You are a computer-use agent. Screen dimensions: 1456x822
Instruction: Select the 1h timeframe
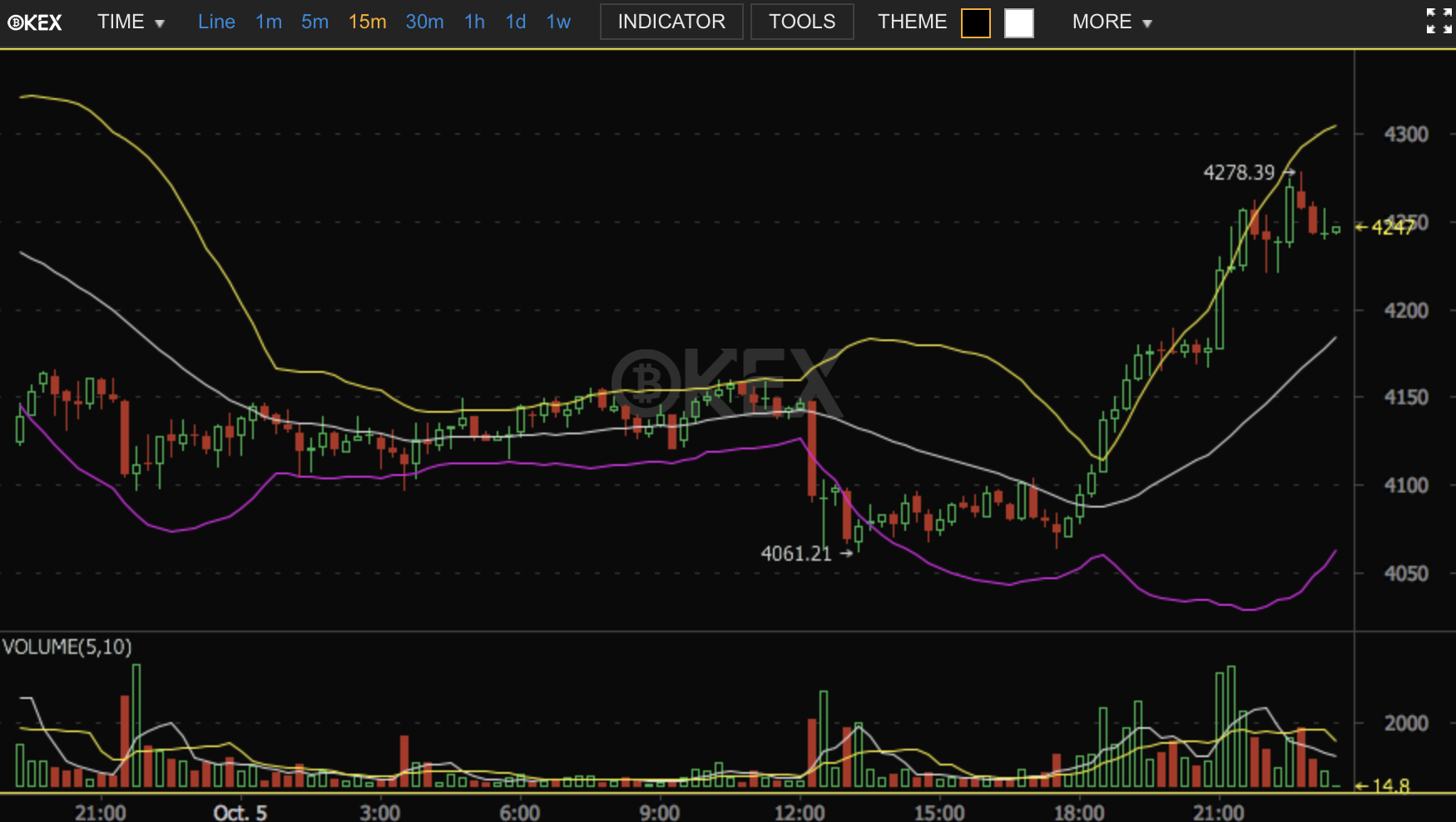[x=474, y=22]
